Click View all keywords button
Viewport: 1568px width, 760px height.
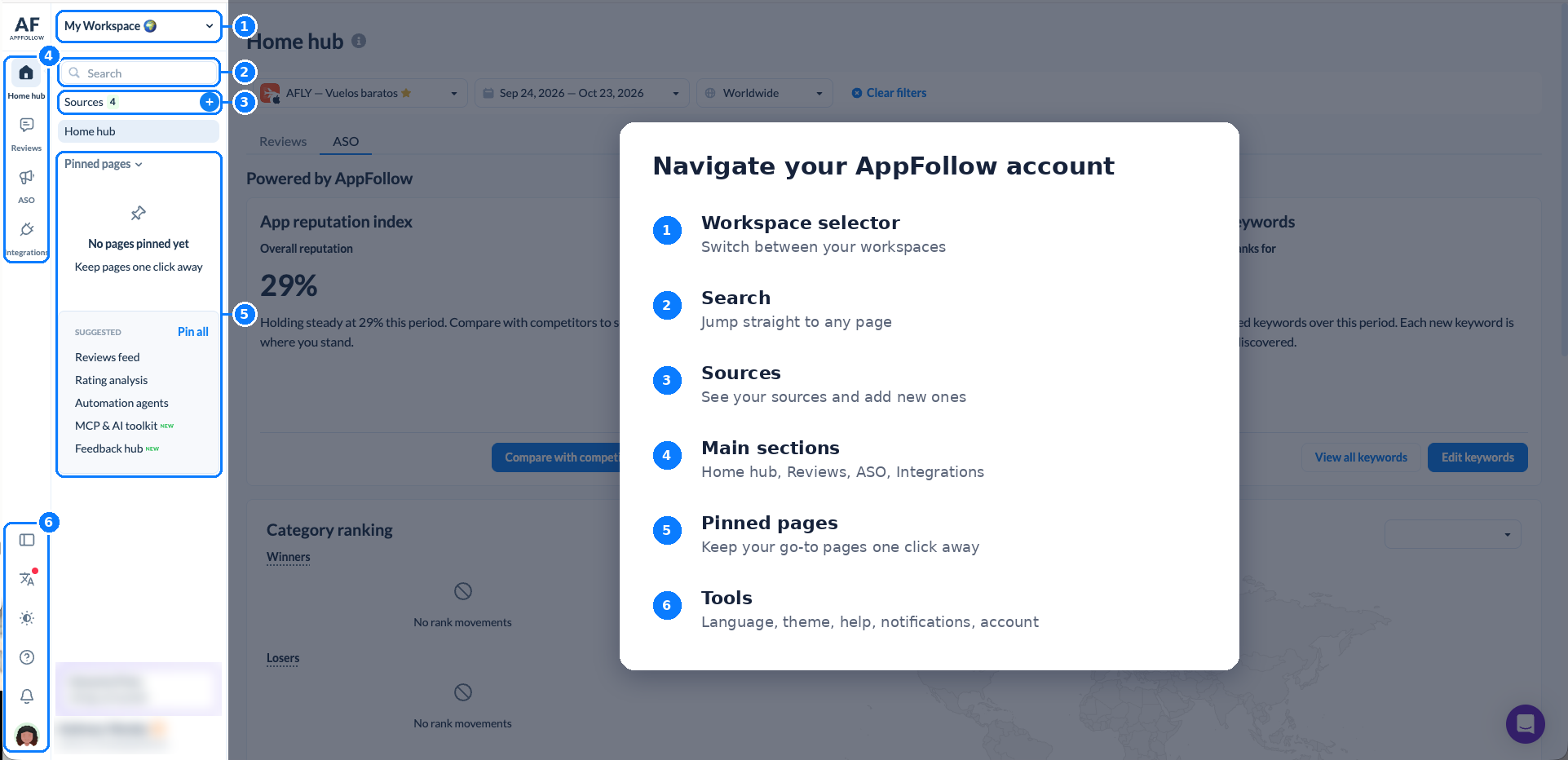click(x=1361, y=457)
